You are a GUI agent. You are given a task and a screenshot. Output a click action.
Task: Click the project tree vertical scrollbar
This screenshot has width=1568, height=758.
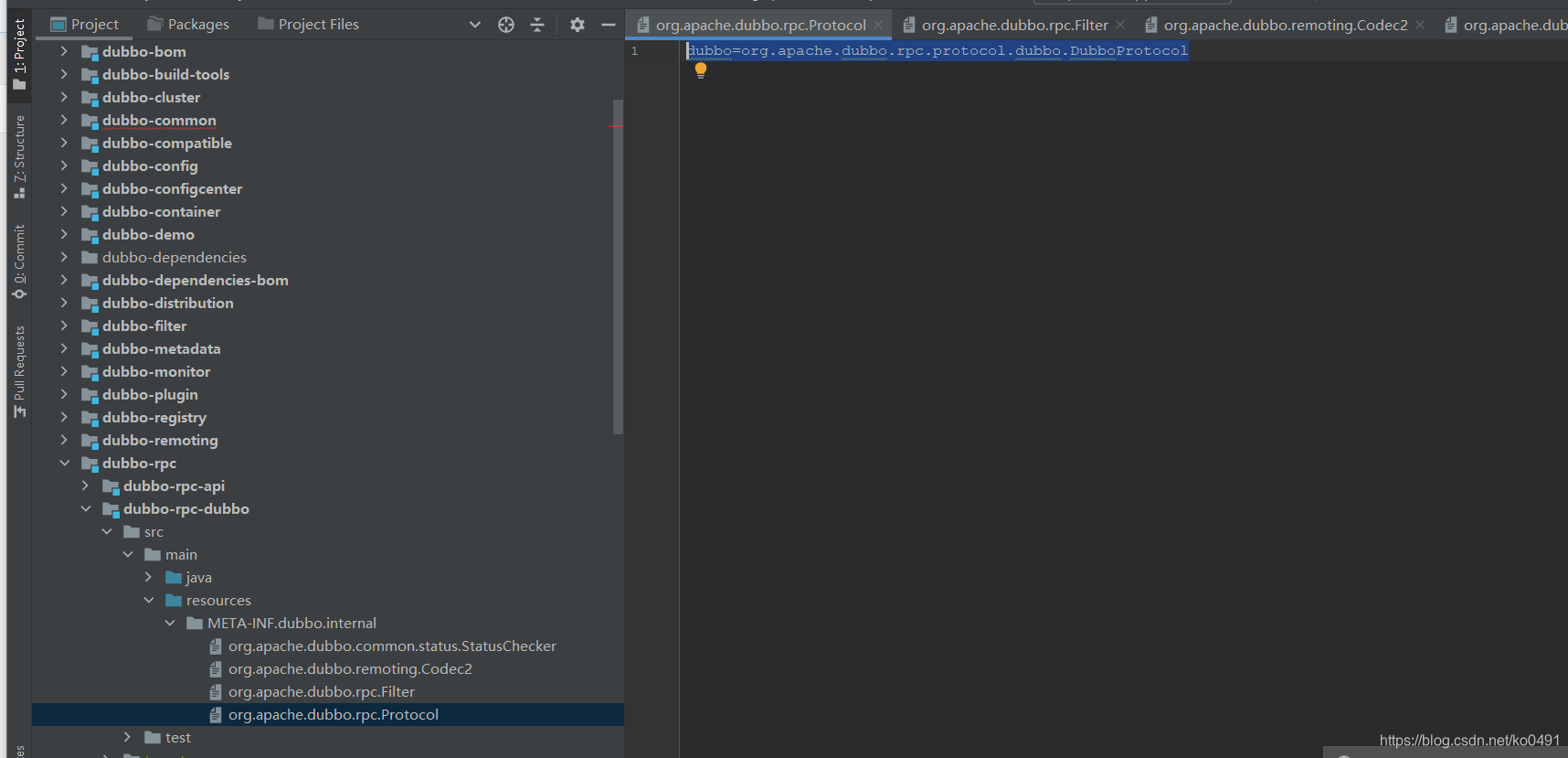pyautogui.click(x=618, y=266)
